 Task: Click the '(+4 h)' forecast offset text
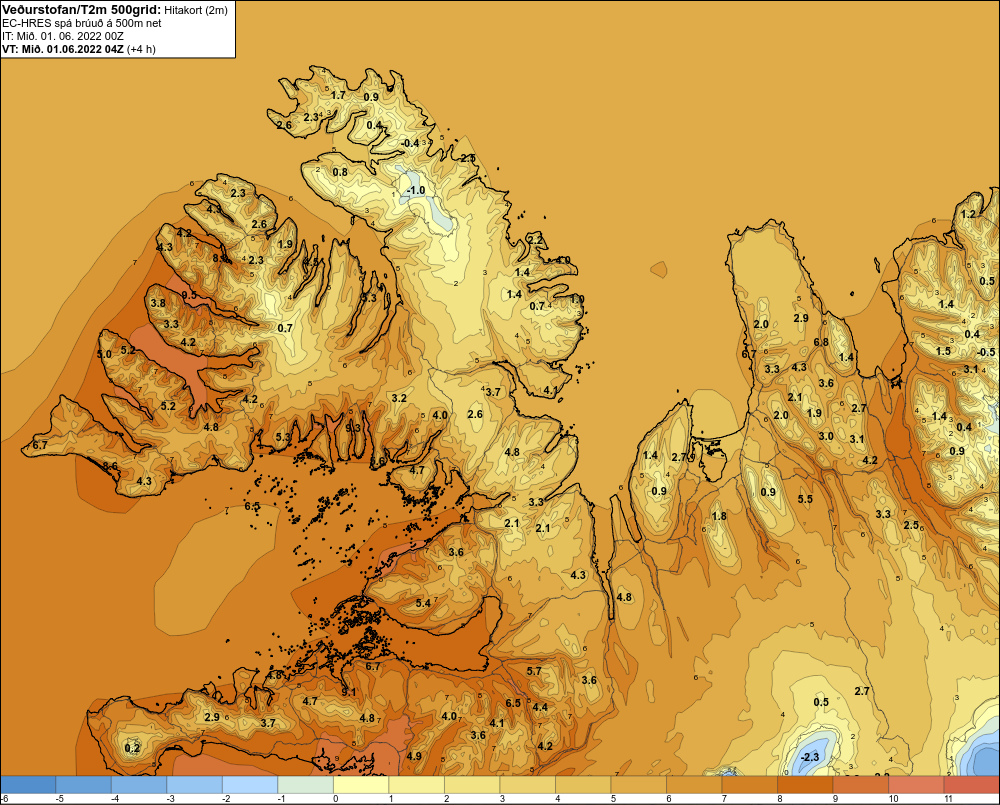point(142,49)
